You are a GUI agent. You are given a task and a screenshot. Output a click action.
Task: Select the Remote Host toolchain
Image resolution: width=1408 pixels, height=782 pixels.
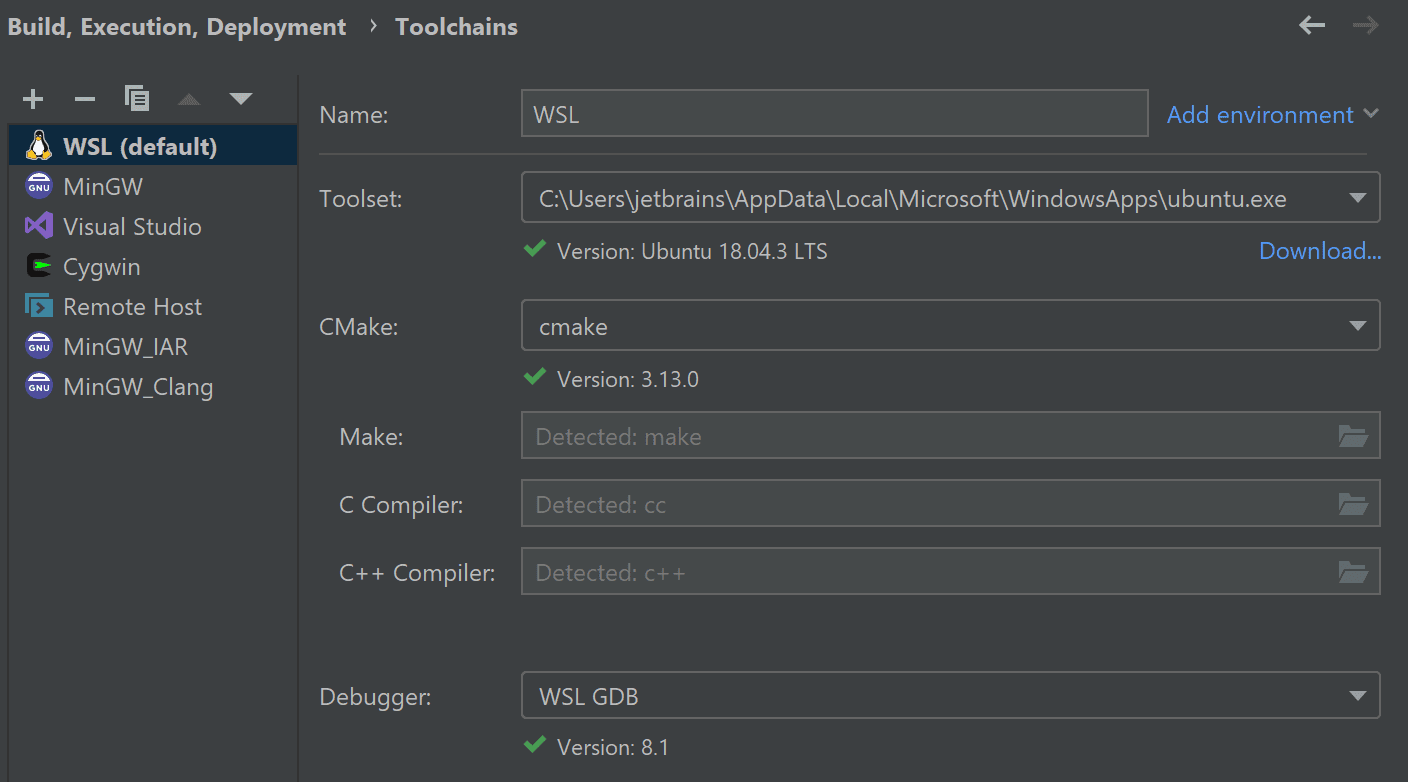tap(153, 306)
